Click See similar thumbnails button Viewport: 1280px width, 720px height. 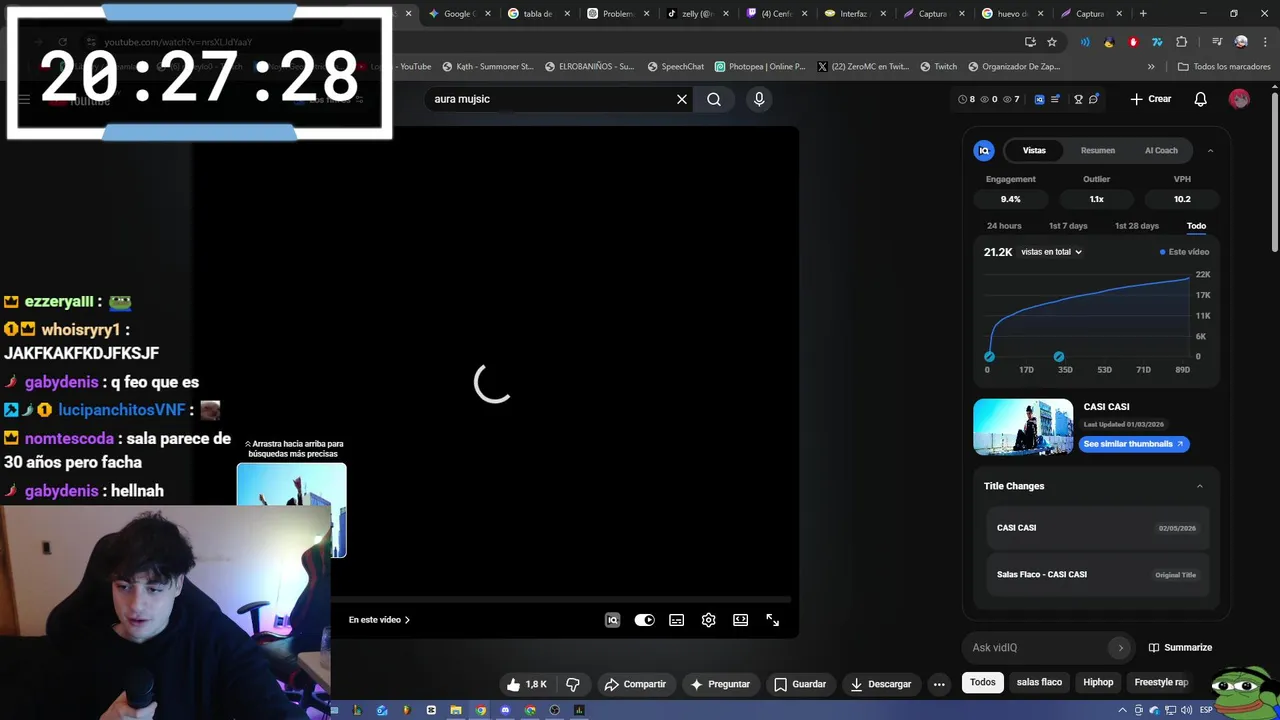tap(1134, 444)
